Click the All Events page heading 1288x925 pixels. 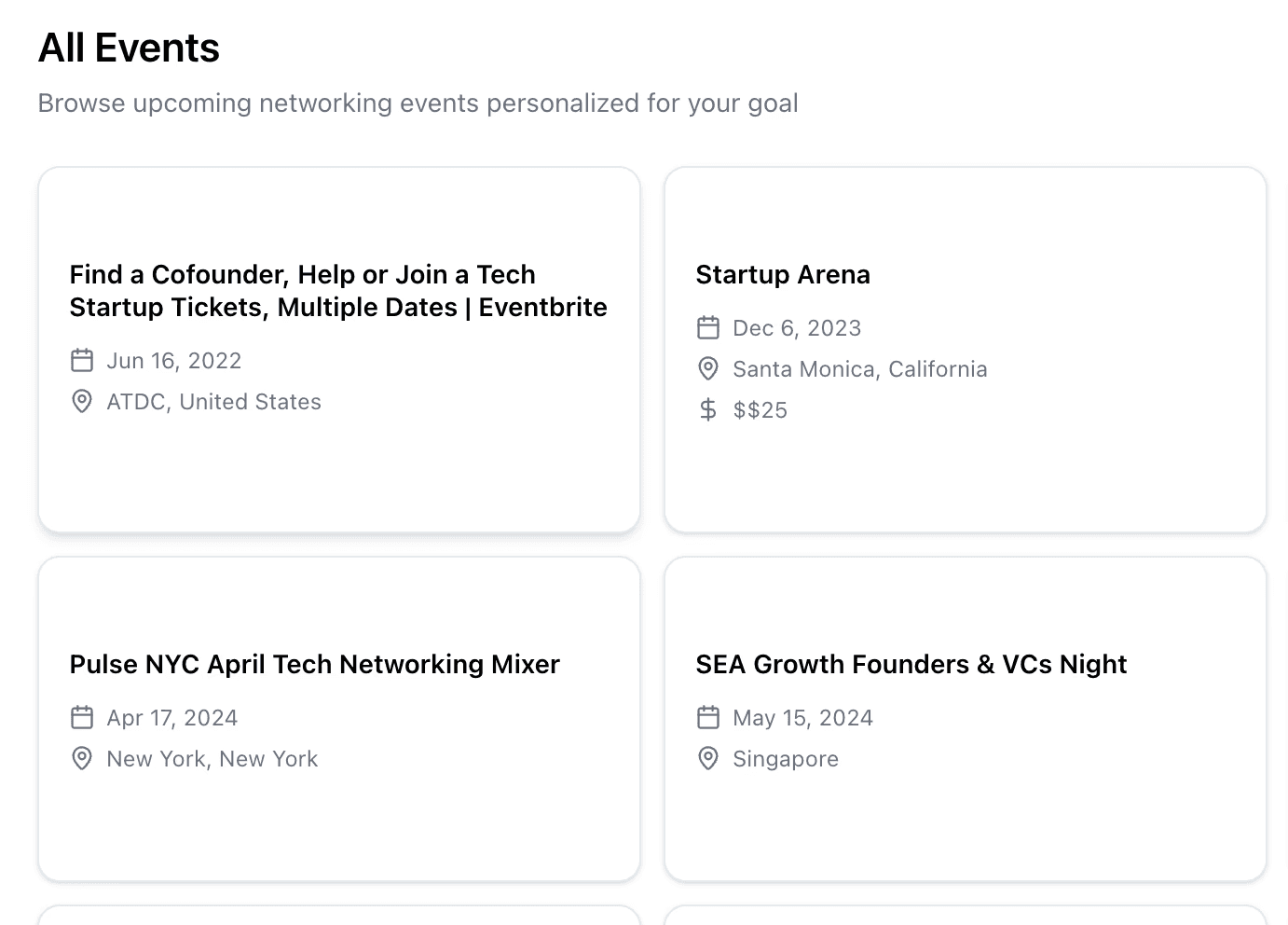129,48
